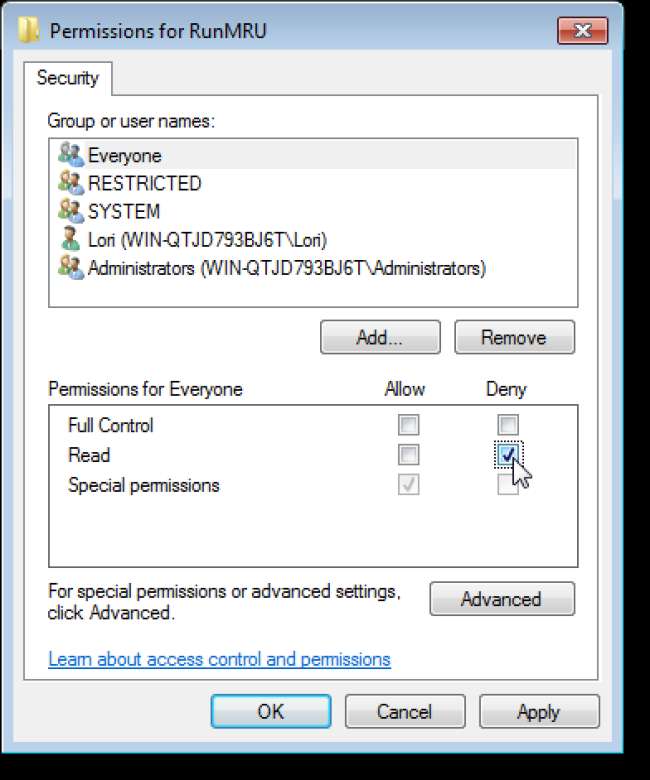Click the Lori user icon
The width and height of the screenshot is (650, 780).
tap(70, 240)
